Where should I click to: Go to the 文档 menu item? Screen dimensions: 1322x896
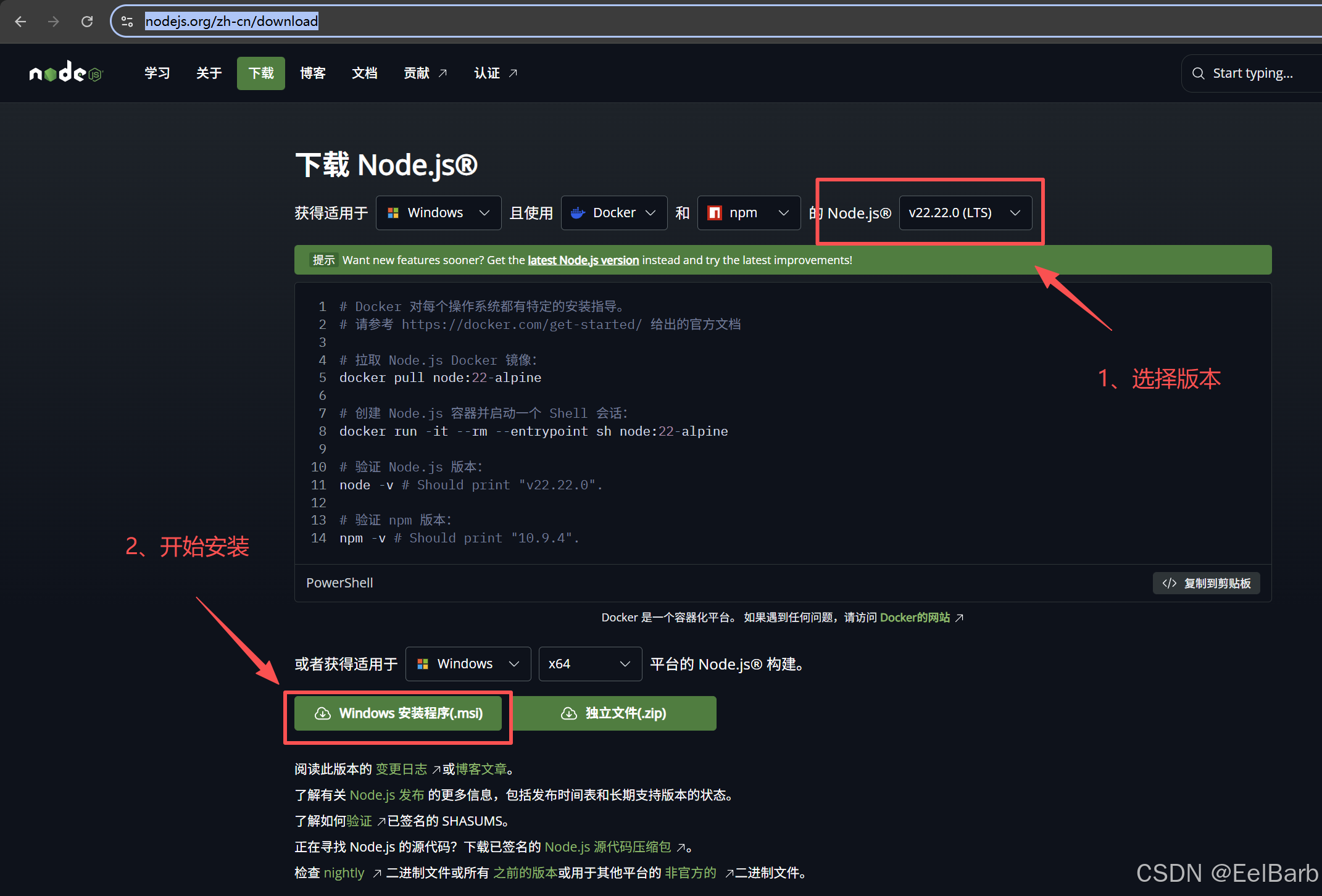point(364,73)
